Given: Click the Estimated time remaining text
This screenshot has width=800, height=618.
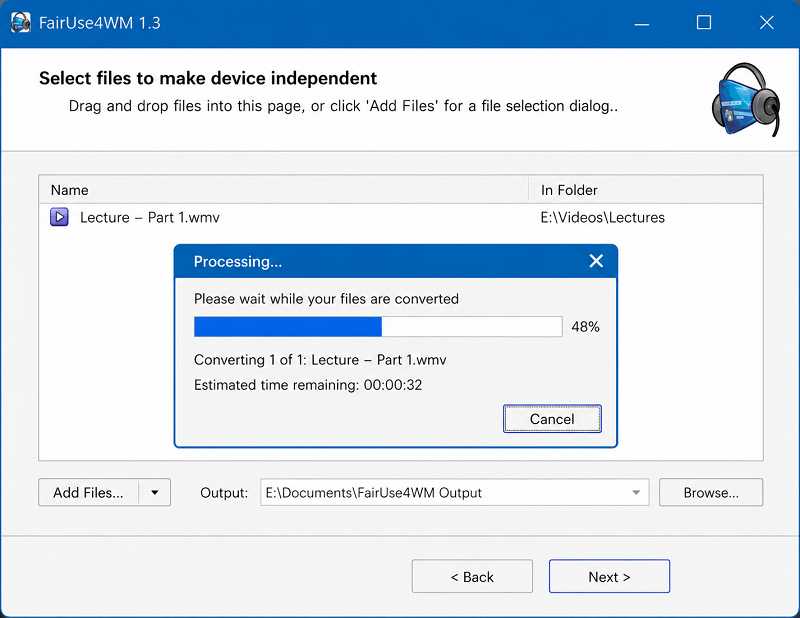Looking at the screenshot, I should coord(308,385).
